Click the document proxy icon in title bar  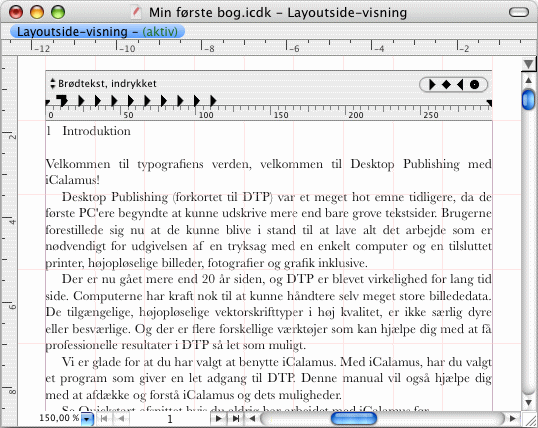(137, 13)
